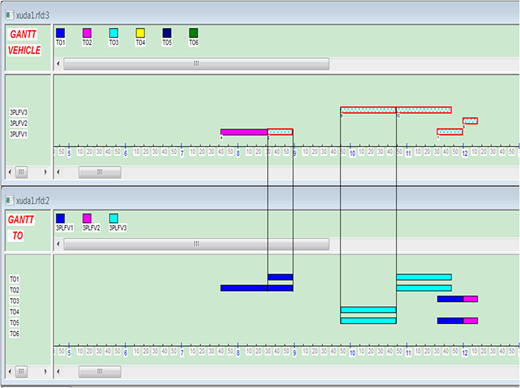The width and height of the screenshot is (520, 388).
Task: Click hour 8 marker on vehicle timeline
Action: [x=238, y=154]
